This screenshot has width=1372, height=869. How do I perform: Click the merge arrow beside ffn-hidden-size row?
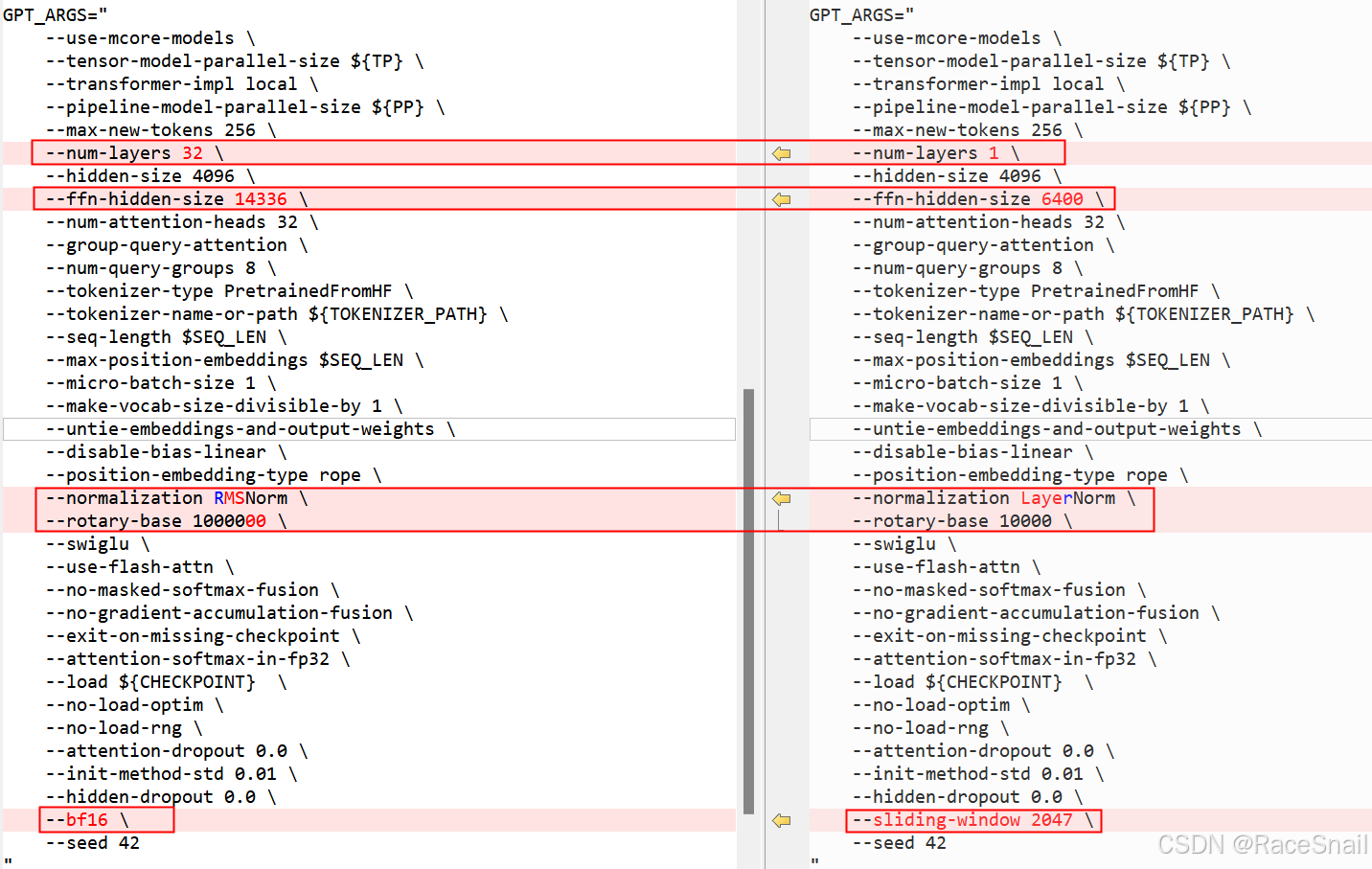click(782, 199)
